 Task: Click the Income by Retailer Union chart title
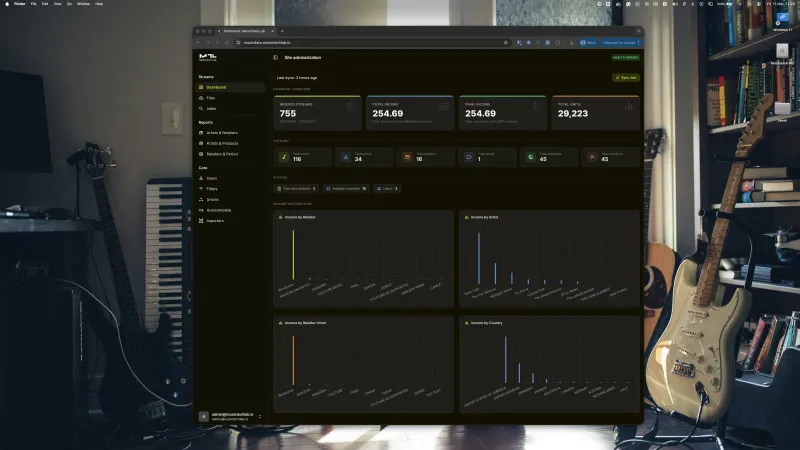click(x=305, y=323)
